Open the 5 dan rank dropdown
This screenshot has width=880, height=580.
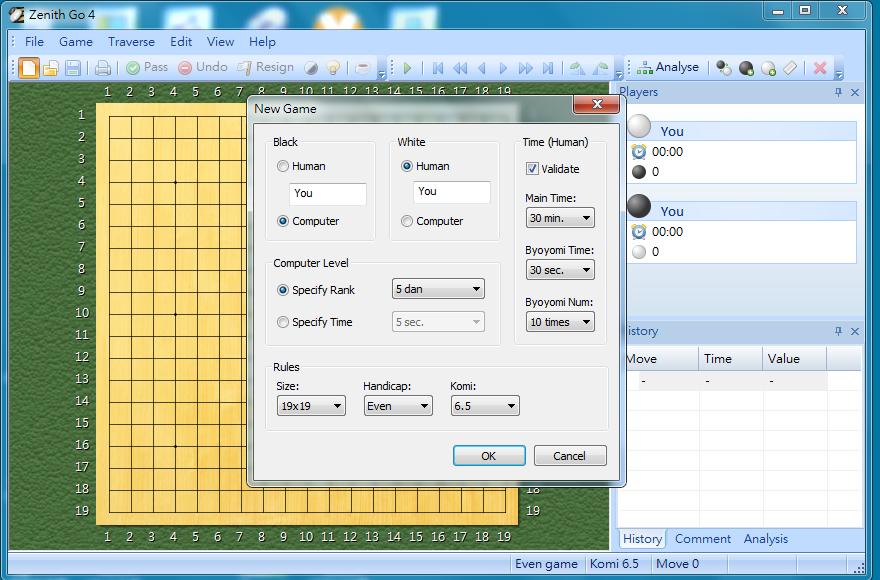point(438,289)
